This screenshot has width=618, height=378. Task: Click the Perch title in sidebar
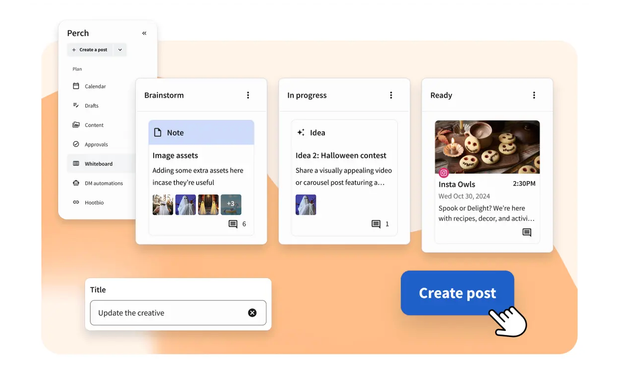78,33
